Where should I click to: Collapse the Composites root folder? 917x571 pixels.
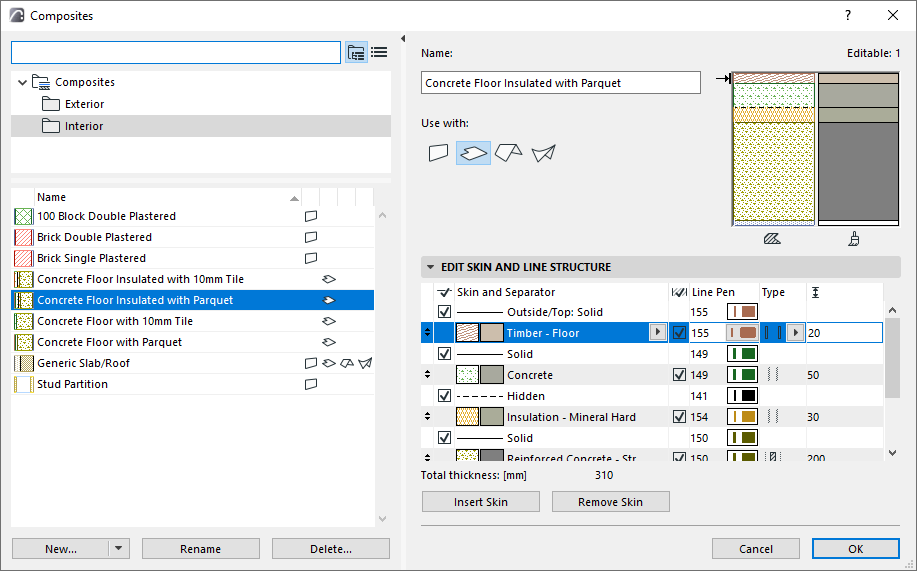coord(22,82)
